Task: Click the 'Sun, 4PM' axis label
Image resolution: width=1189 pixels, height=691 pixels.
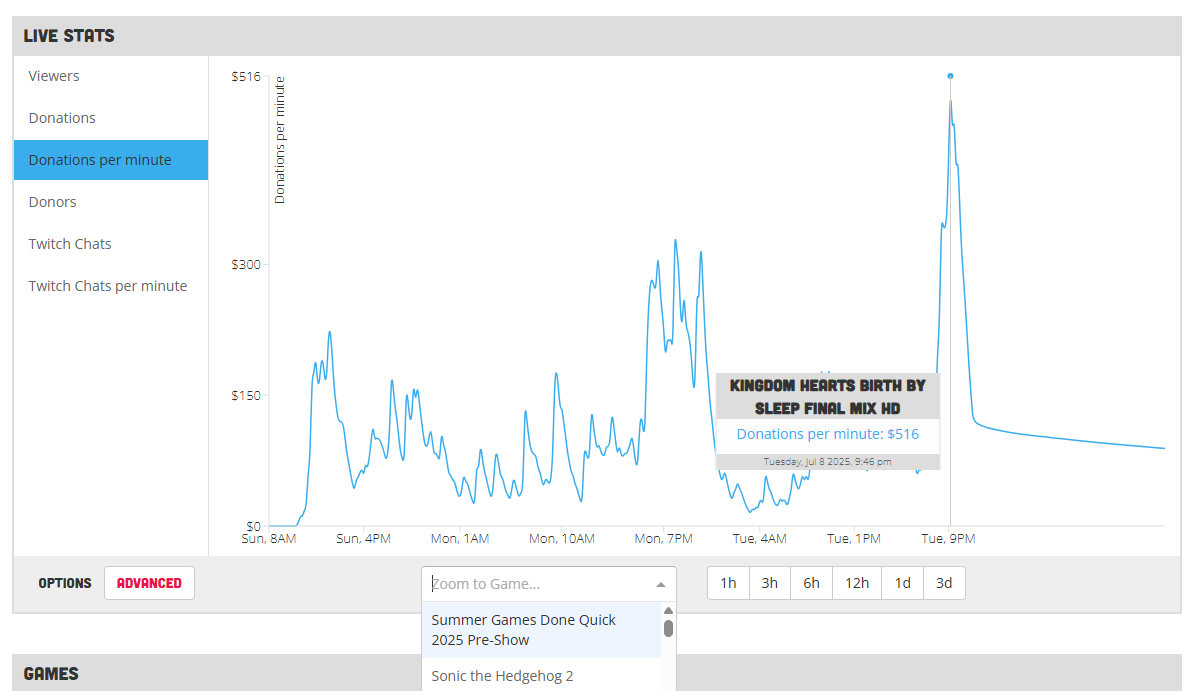Action: [x=363, y=539]
